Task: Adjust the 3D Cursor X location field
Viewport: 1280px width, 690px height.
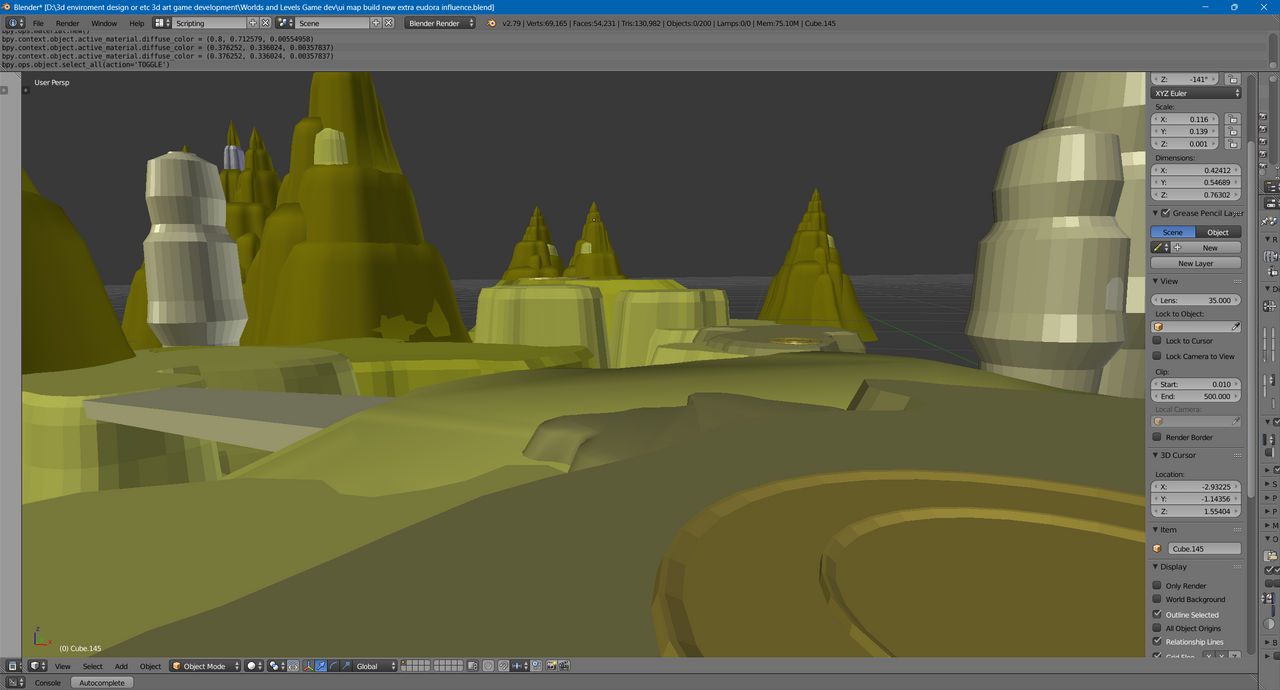Action: pos(1196,486)
